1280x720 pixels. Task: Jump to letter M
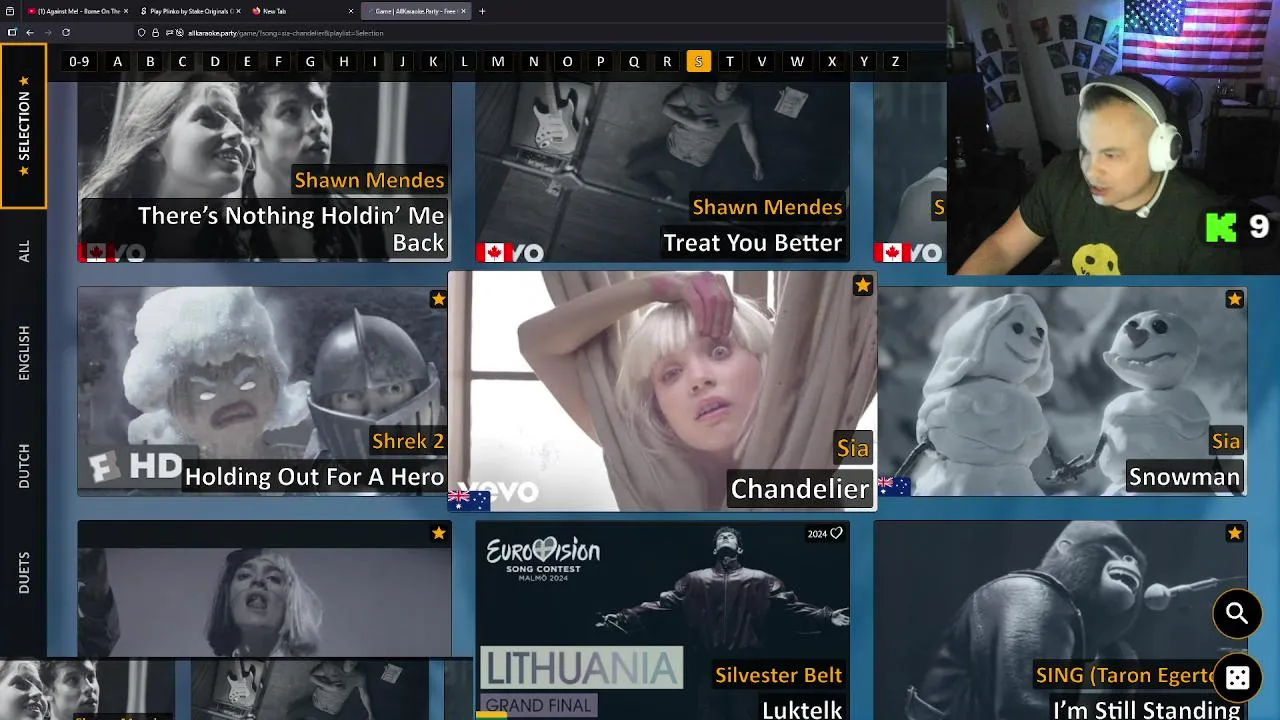498,62
